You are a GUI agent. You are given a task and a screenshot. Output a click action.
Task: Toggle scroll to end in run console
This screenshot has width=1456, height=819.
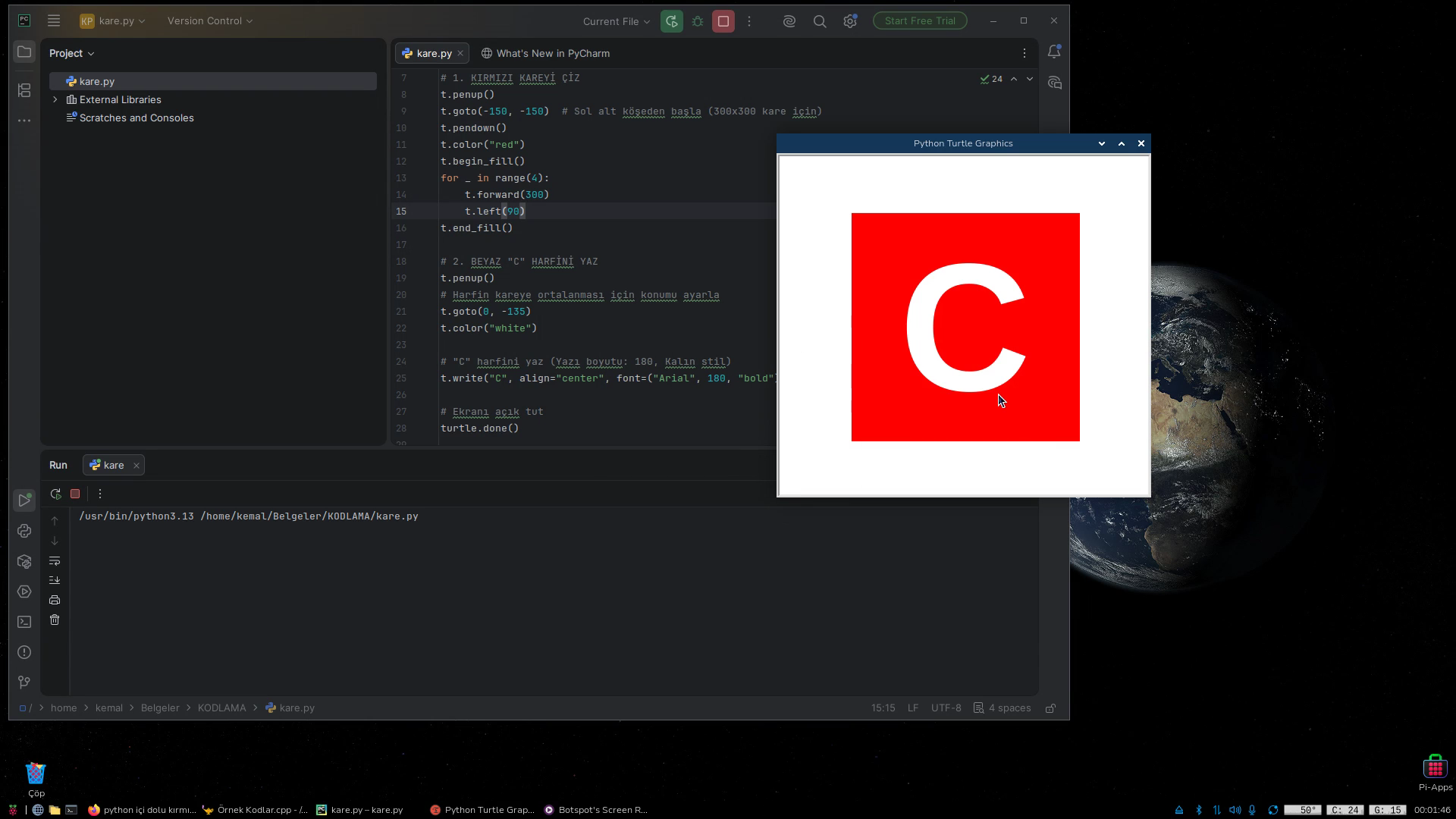55,580
